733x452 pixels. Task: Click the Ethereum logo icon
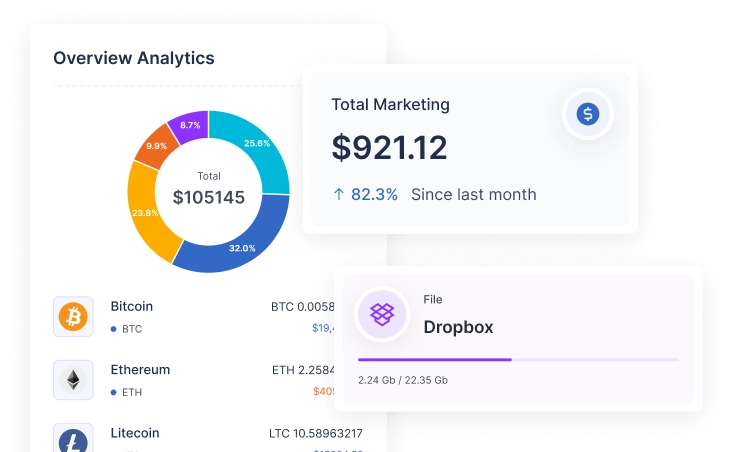point(73,380)
